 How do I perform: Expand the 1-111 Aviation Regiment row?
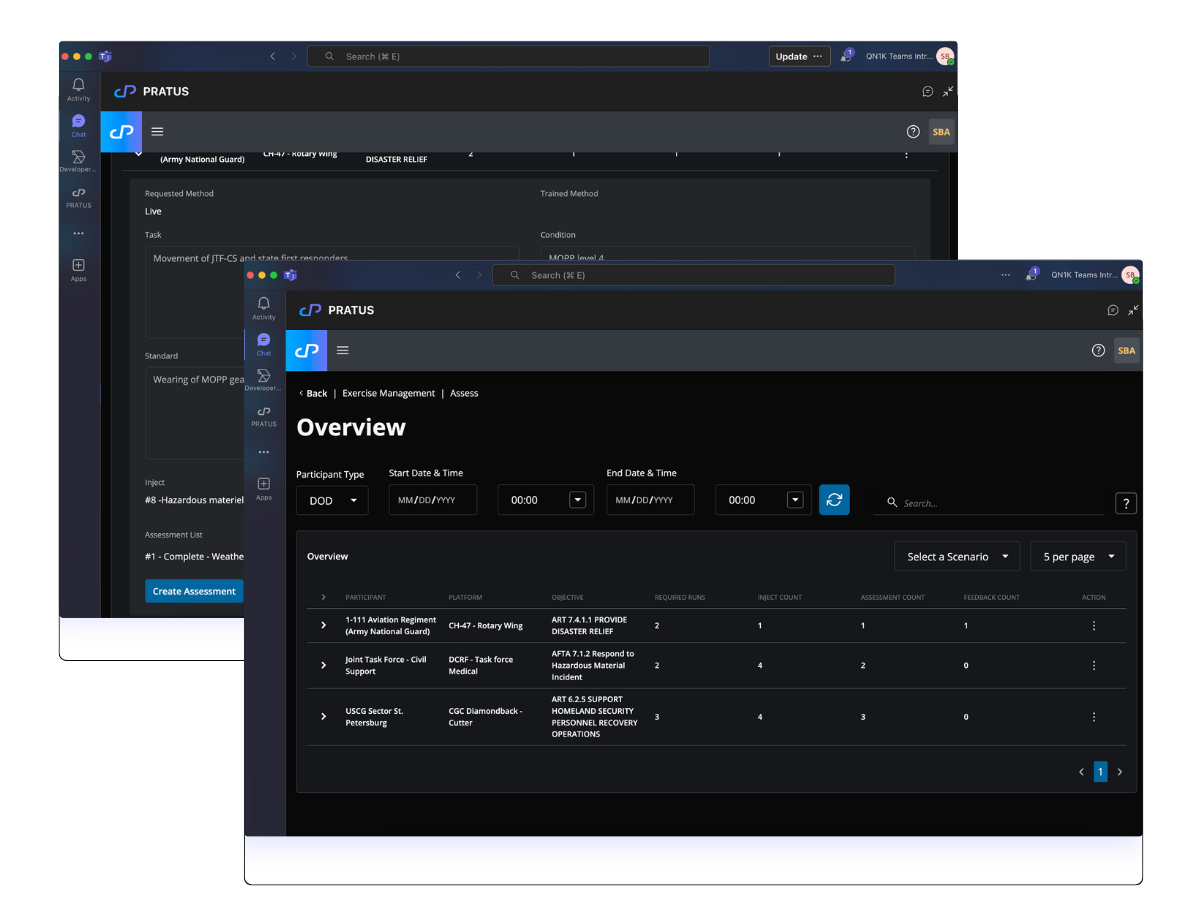tap(323, 625)
